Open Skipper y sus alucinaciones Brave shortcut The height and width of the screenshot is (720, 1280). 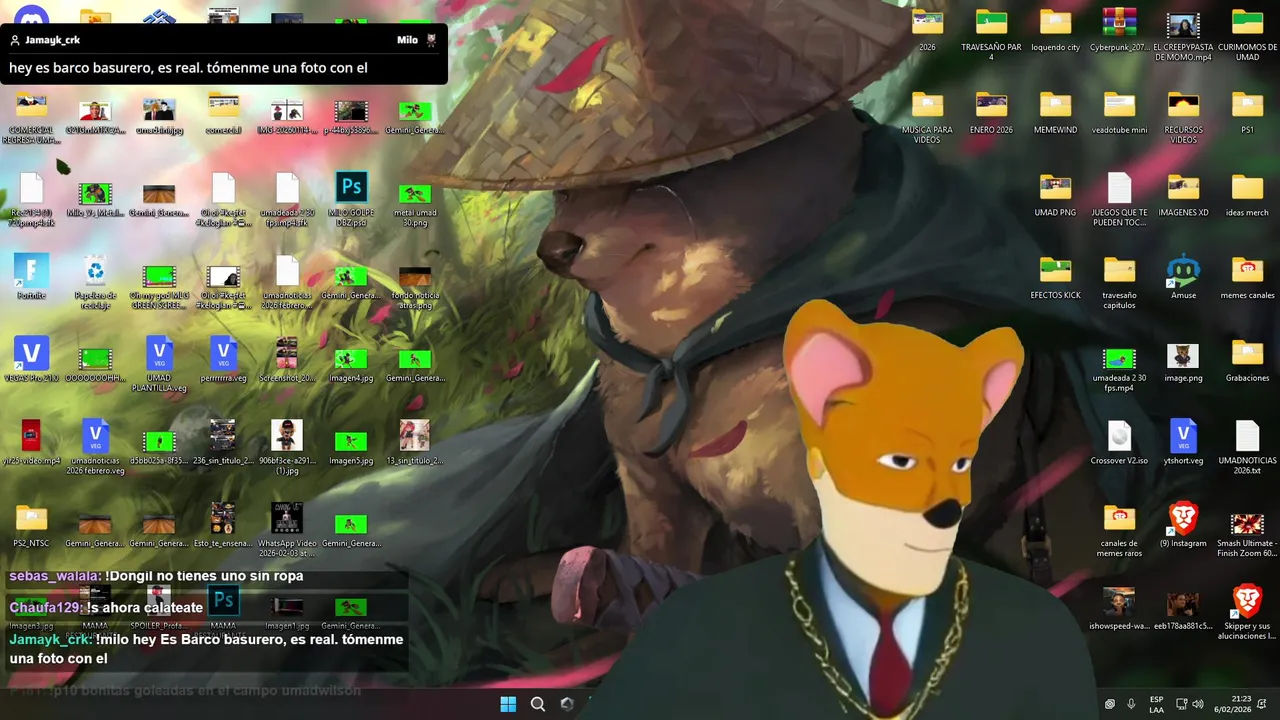[x=1247, y=612]
